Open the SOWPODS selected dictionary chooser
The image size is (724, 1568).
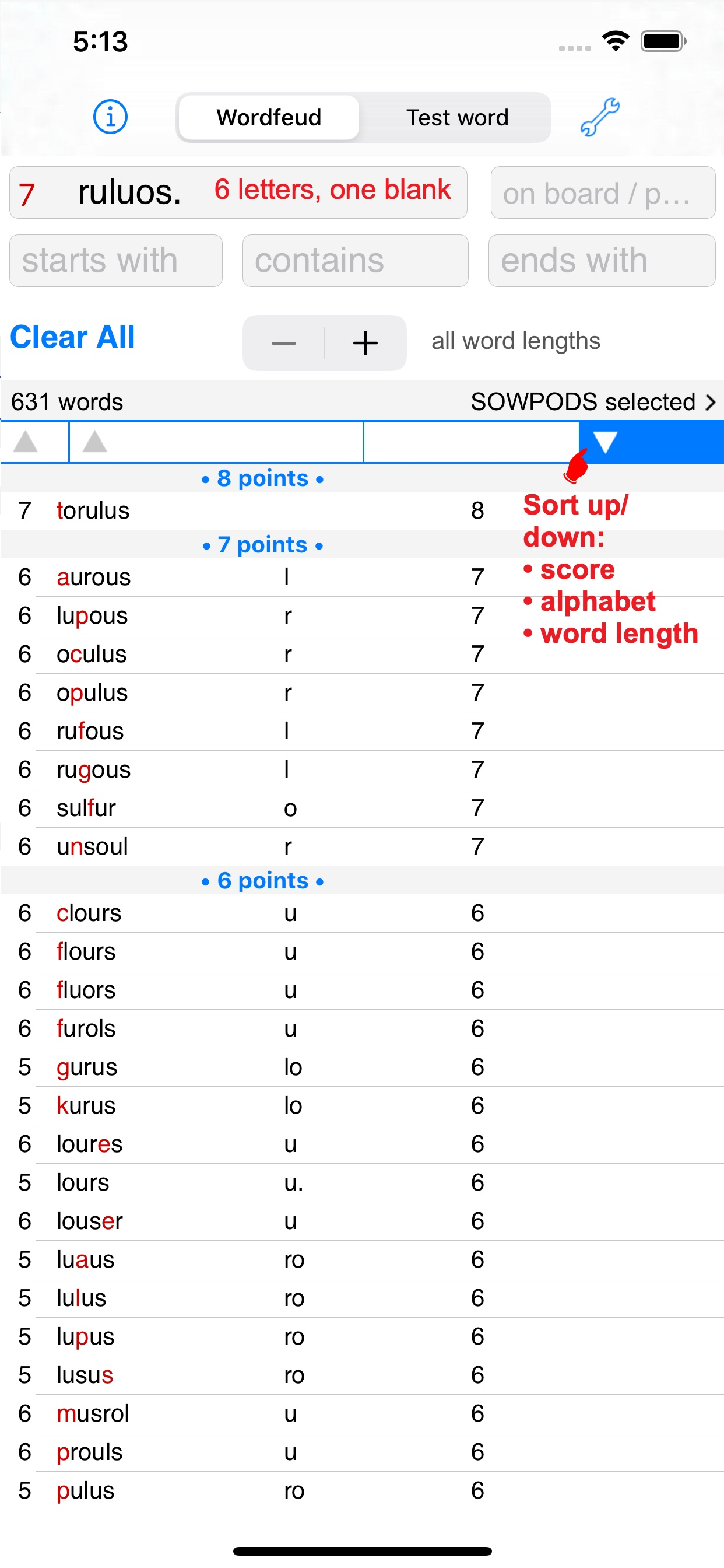pos(593,402)
